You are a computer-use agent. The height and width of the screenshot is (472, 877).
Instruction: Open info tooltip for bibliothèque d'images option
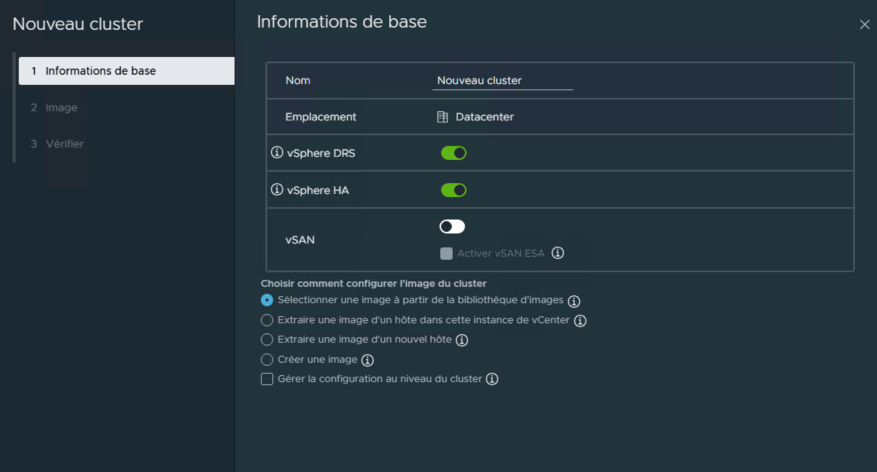coord(574,300)
